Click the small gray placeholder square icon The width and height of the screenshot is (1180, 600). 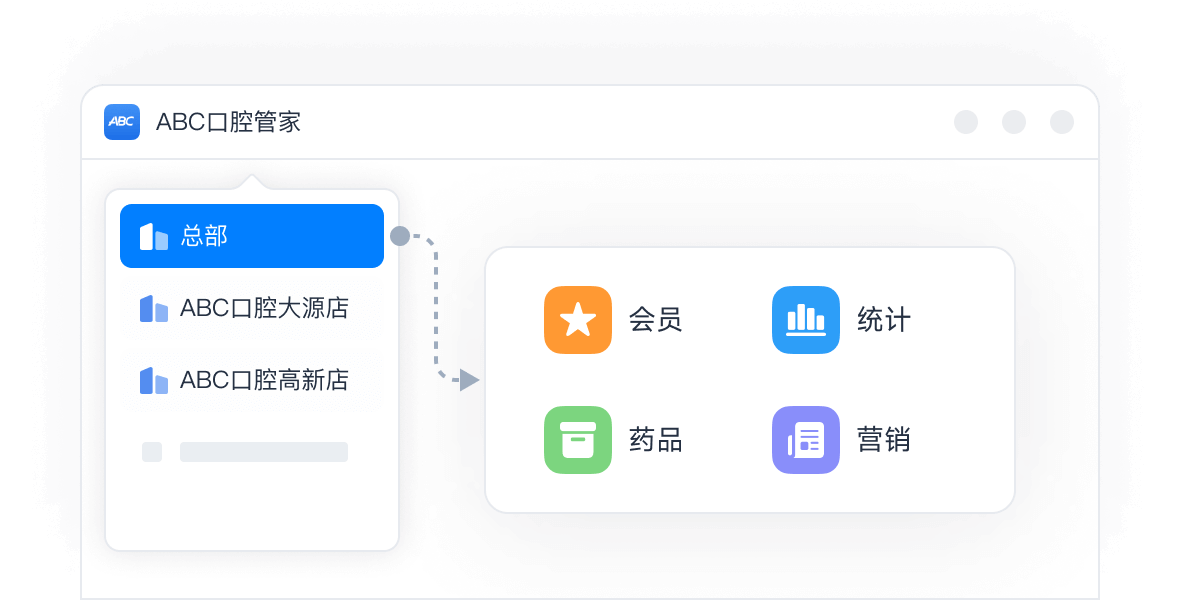152,452
